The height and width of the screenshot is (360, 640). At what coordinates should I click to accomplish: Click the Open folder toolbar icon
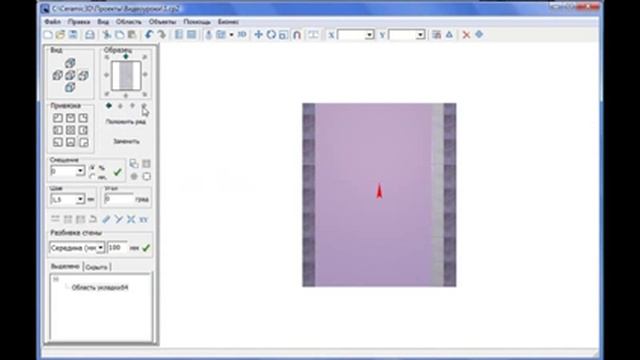click(x=60, y=35)
